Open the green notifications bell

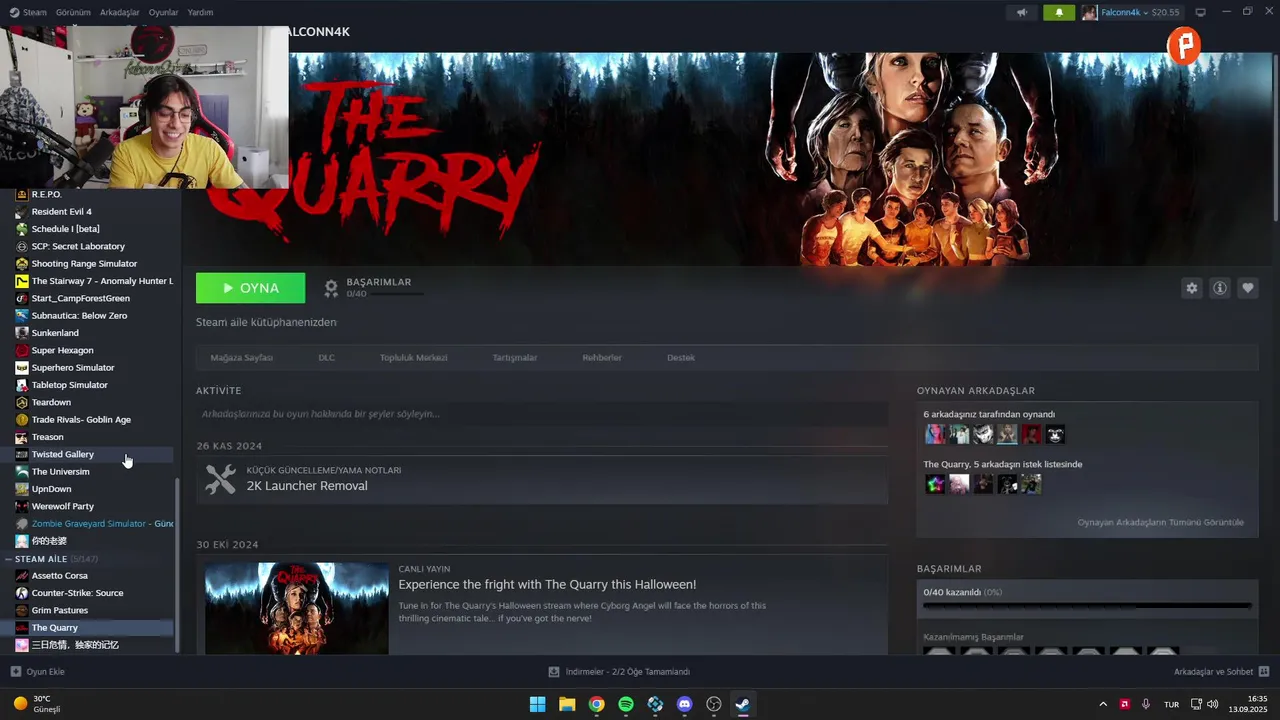[1059, 12]
